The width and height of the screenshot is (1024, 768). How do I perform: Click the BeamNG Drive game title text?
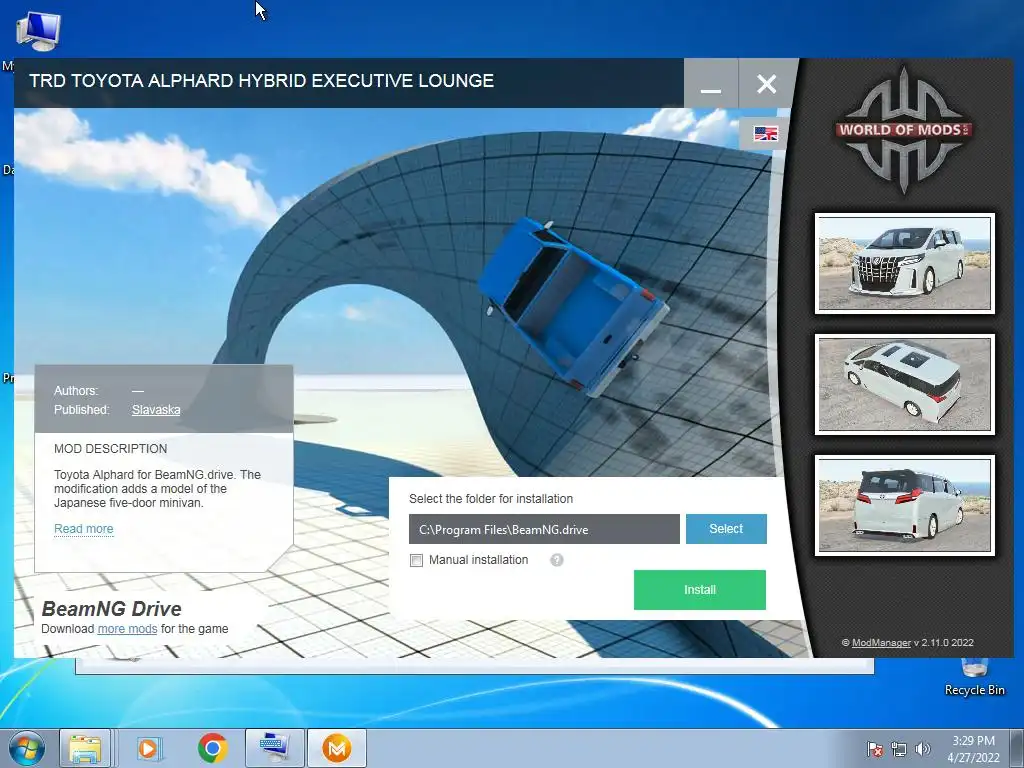click(x=112, y=609)
